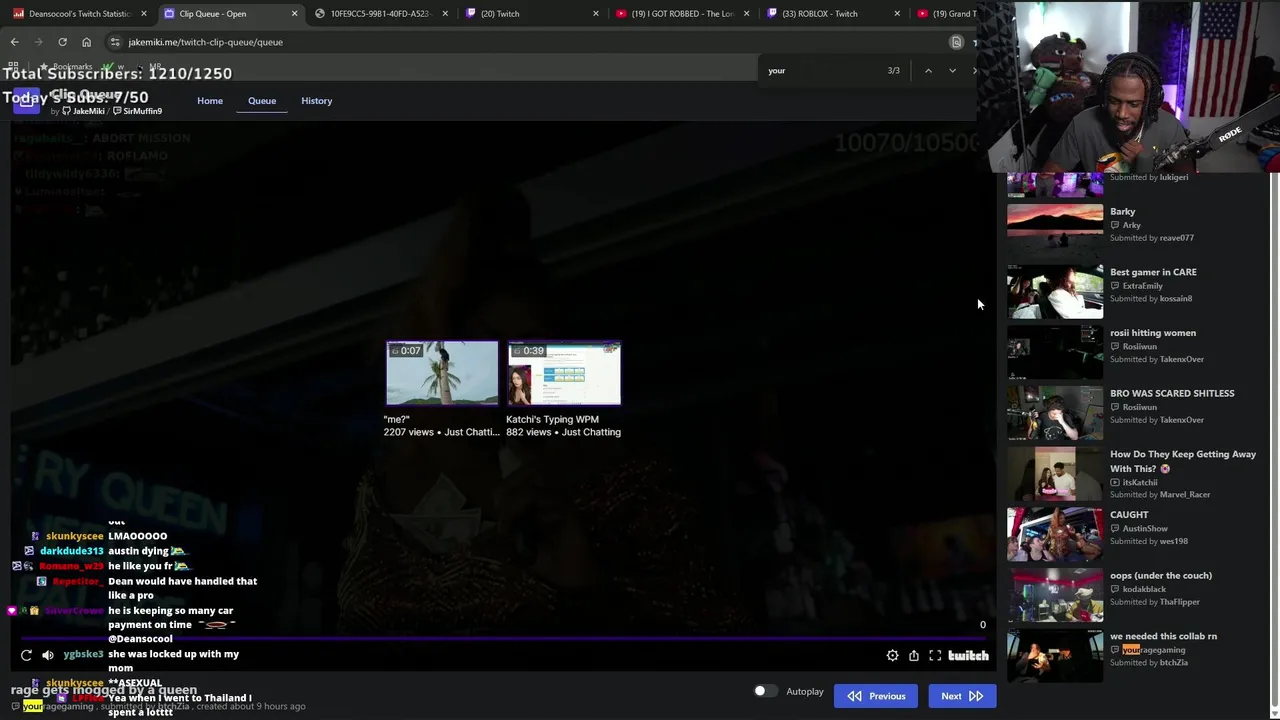The image size is (1280, 720).
Task: Click the Twitch logo in the player
Action: pyautogui.click(x=968, y=655)
